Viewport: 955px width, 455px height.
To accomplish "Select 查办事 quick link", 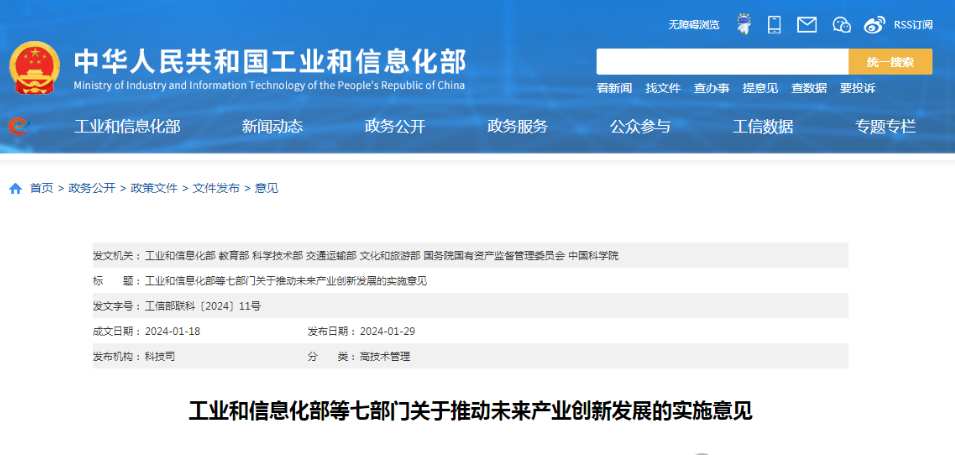I will tap(711, 88).
